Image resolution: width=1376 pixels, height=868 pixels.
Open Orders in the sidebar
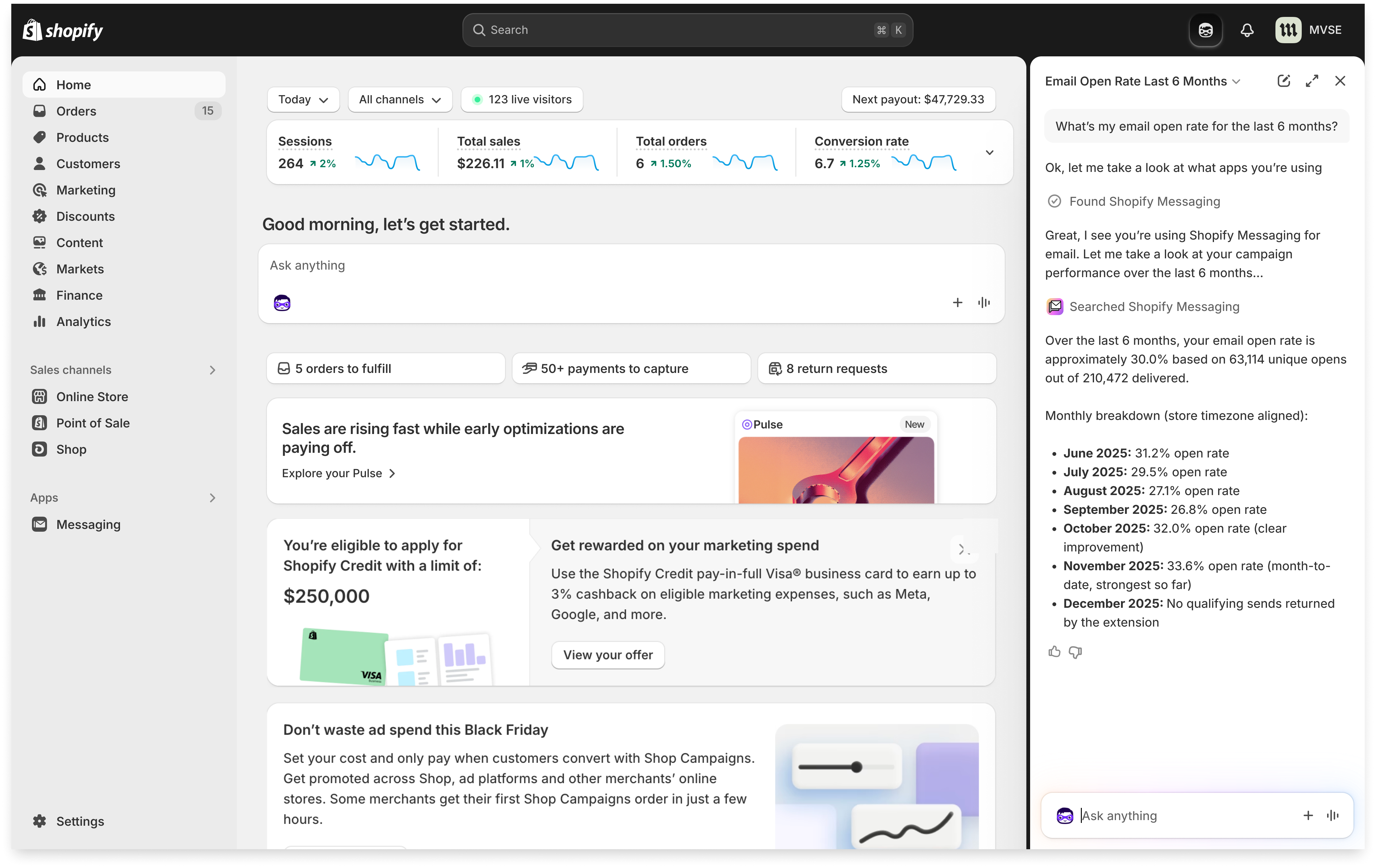[123, 111]
